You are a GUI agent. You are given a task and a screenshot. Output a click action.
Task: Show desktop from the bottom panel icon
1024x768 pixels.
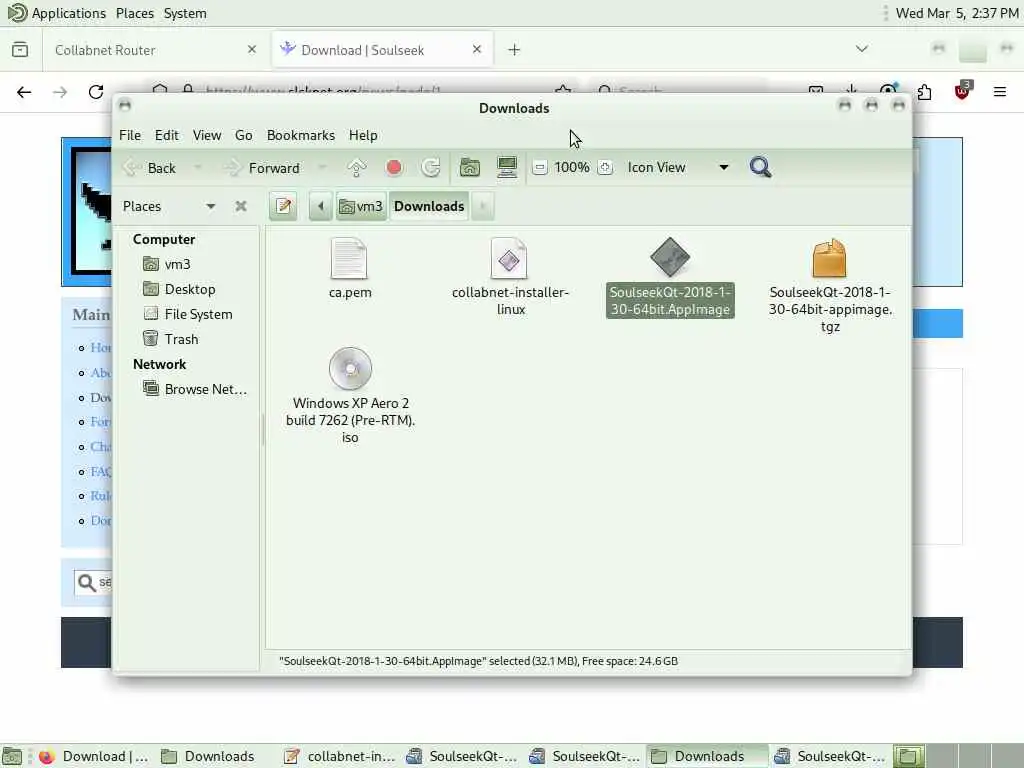[12, 756]
